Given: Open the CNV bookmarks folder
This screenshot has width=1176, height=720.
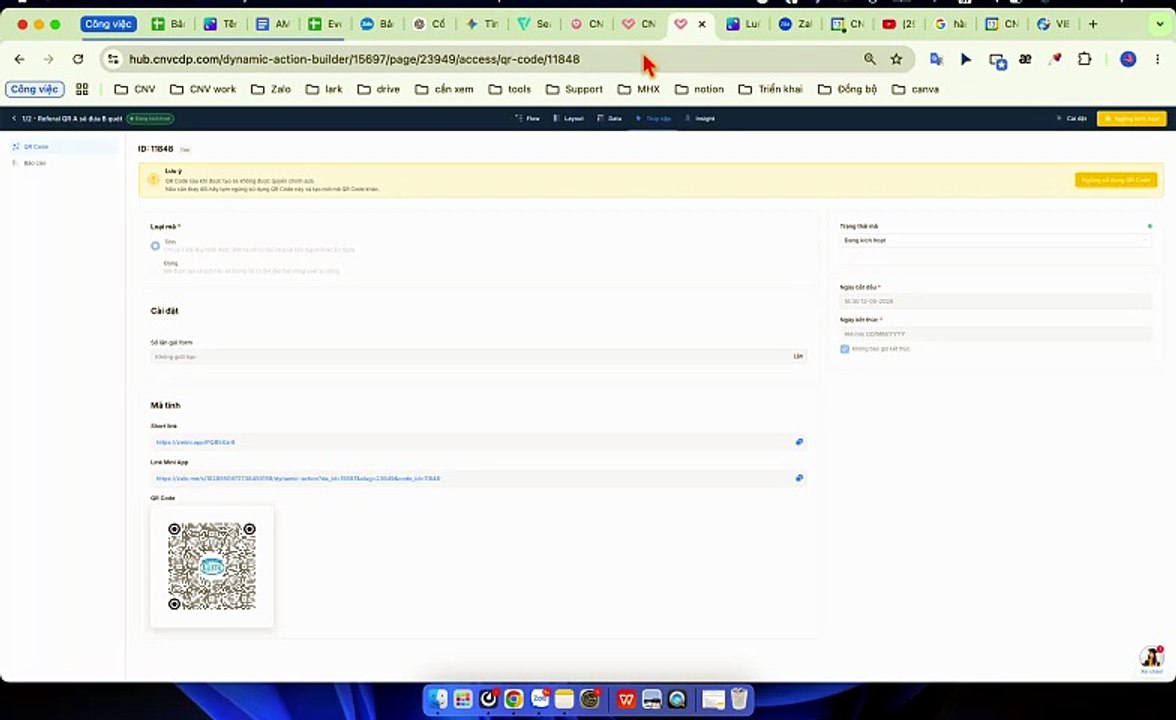Looking at the screenshot, I should click(x=135, y=89).
